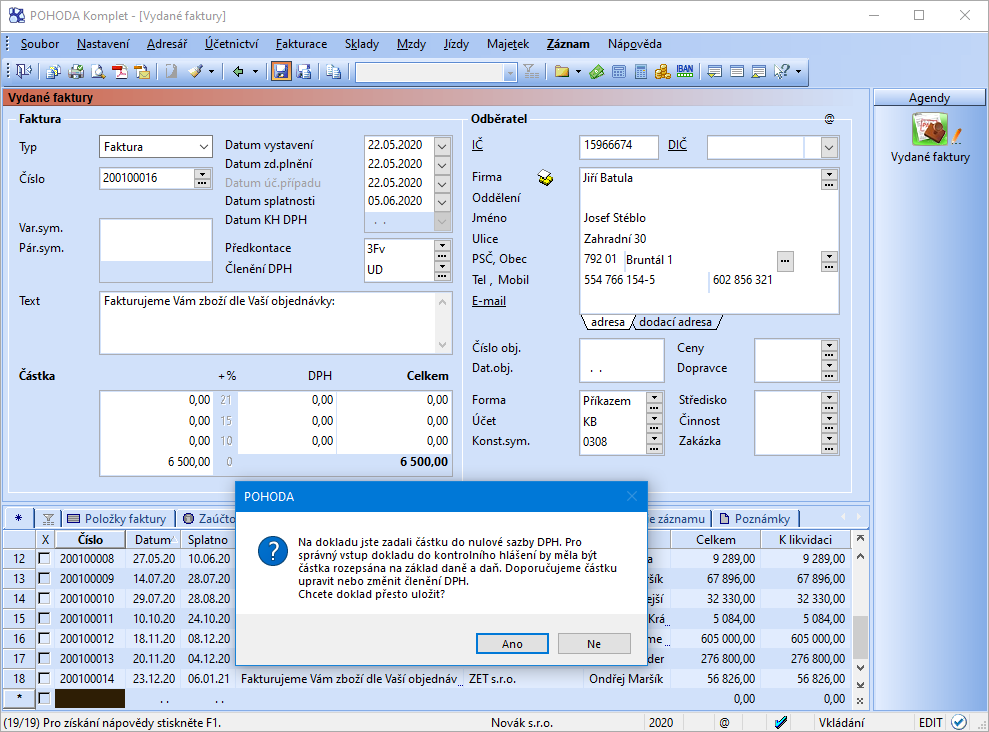Click the IČ link label

pos(477,145)
